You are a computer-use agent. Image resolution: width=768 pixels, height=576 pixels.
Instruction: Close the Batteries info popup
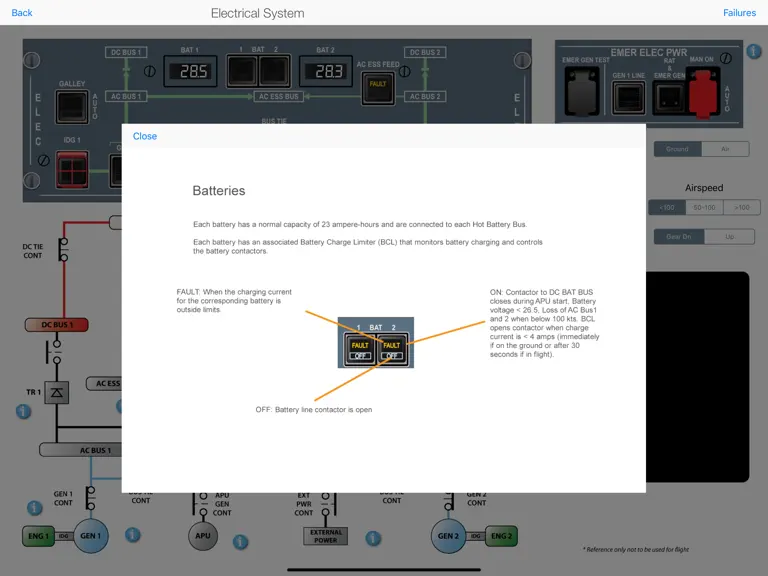coord(144,136)
